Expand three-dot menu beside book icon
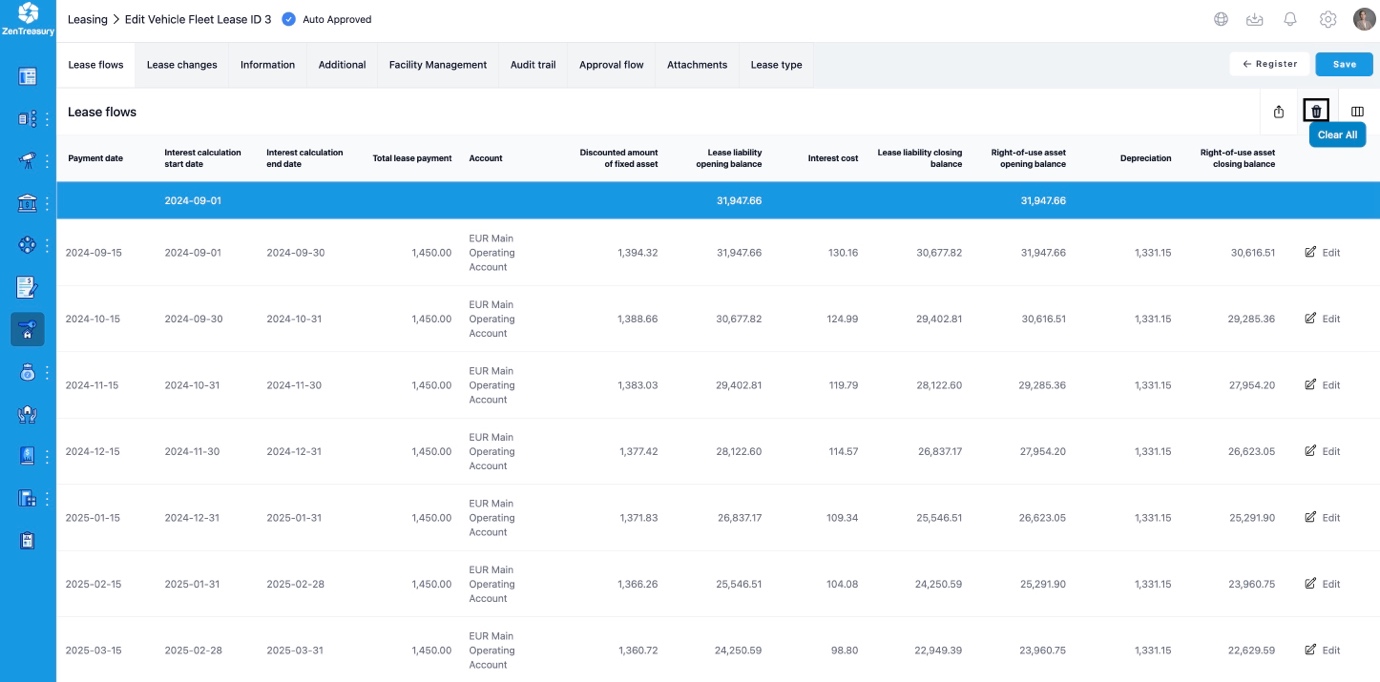The height and width of the screenshot is (682, 1380). [x=46, y=456]
